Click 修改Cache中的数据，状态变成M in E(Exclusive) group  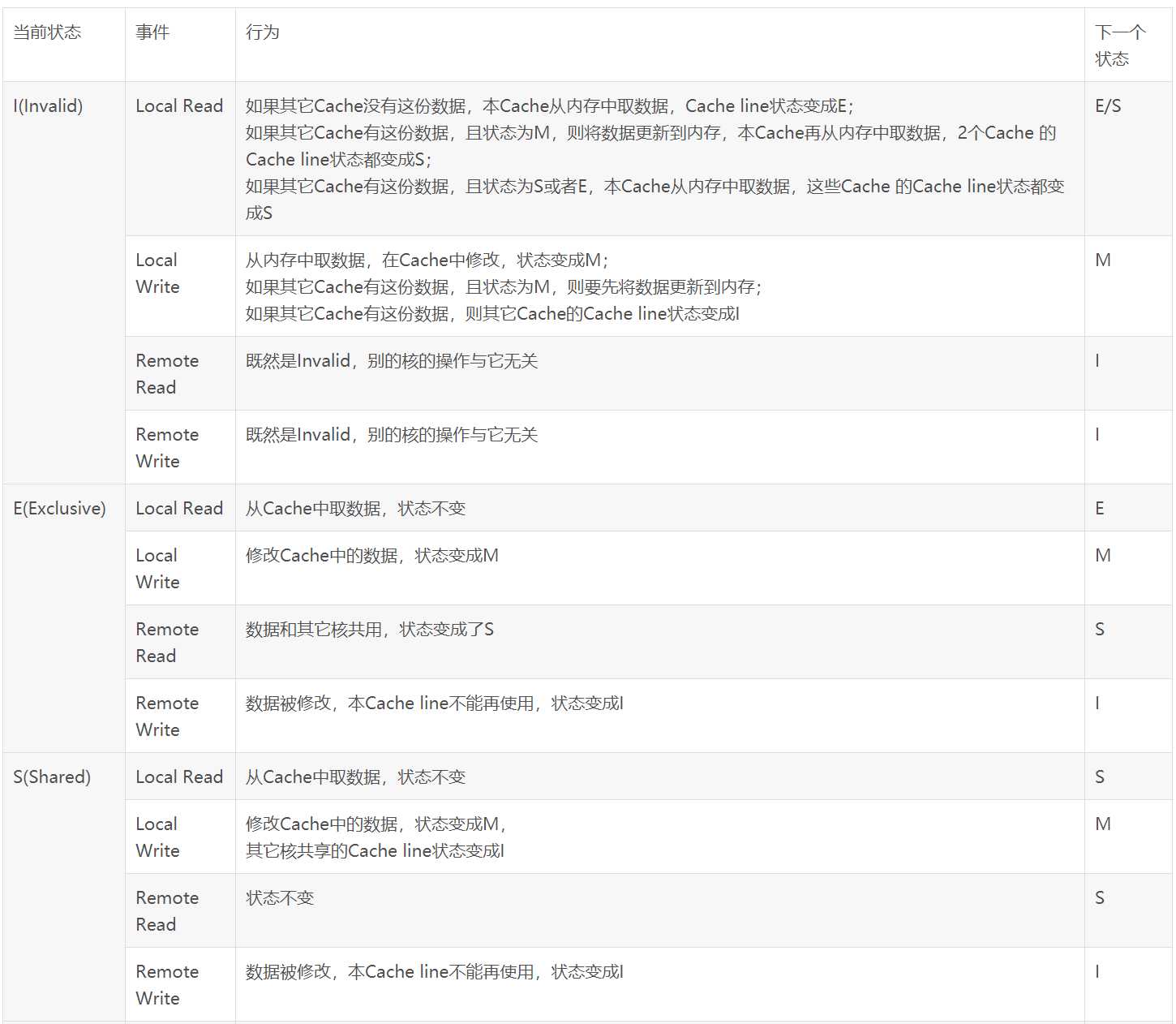[372, 556]
